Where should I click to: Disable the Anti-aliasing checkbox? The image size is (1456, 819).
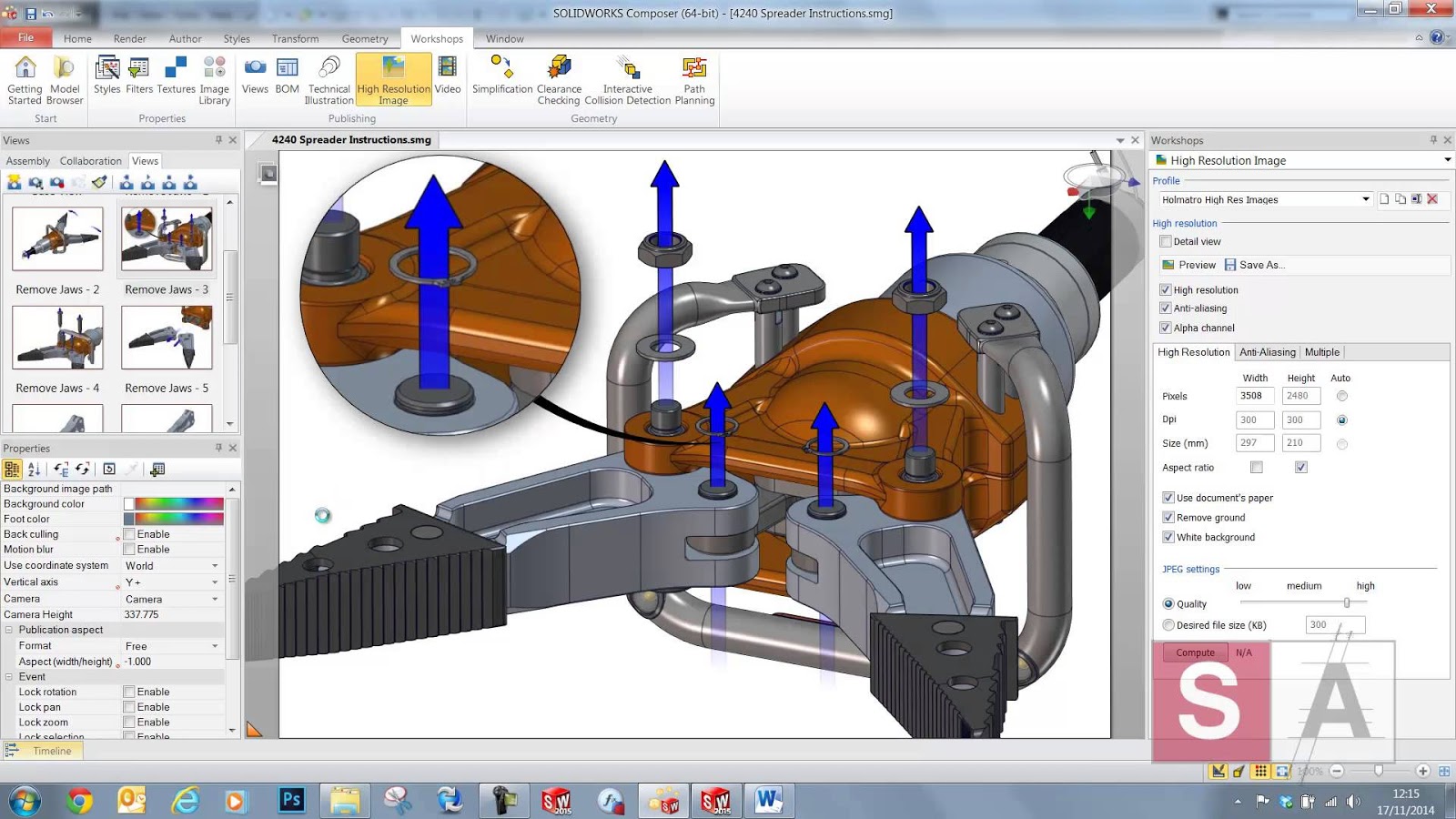[1166, 308]
